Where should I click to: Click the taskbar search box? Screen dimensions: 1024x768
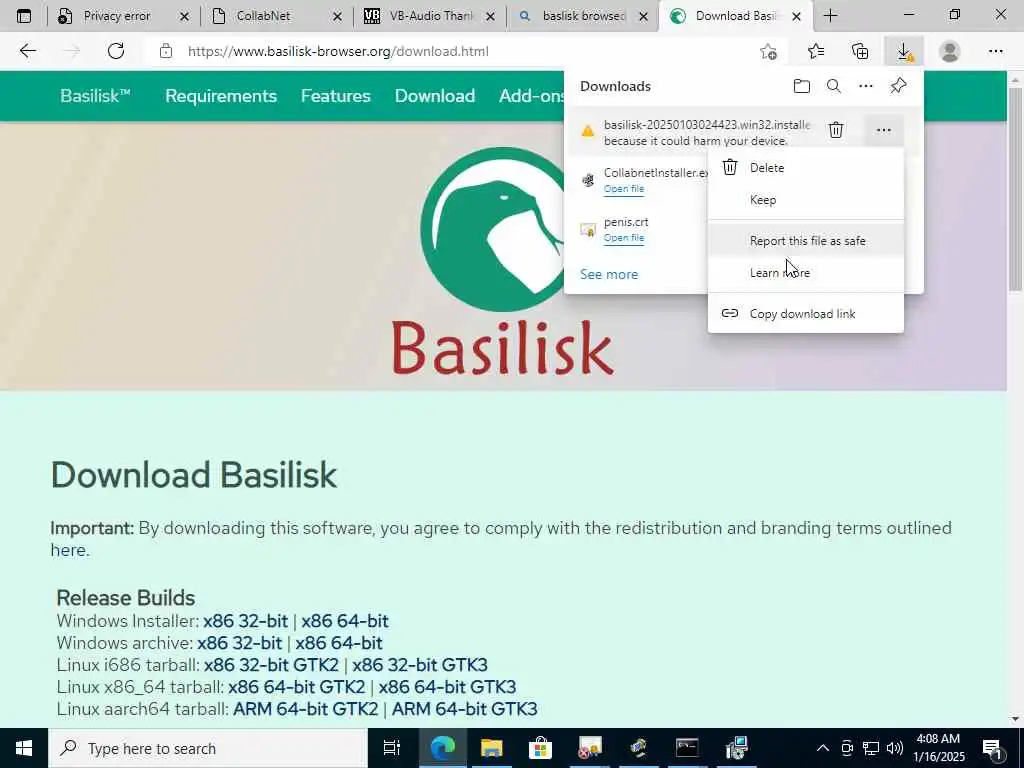click(208, 748)
